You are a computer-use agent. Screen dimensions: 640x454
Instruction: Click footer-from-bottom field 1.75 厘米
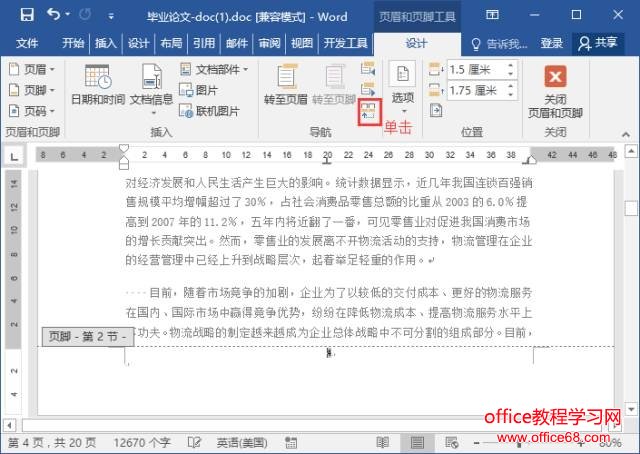[476, 90]
